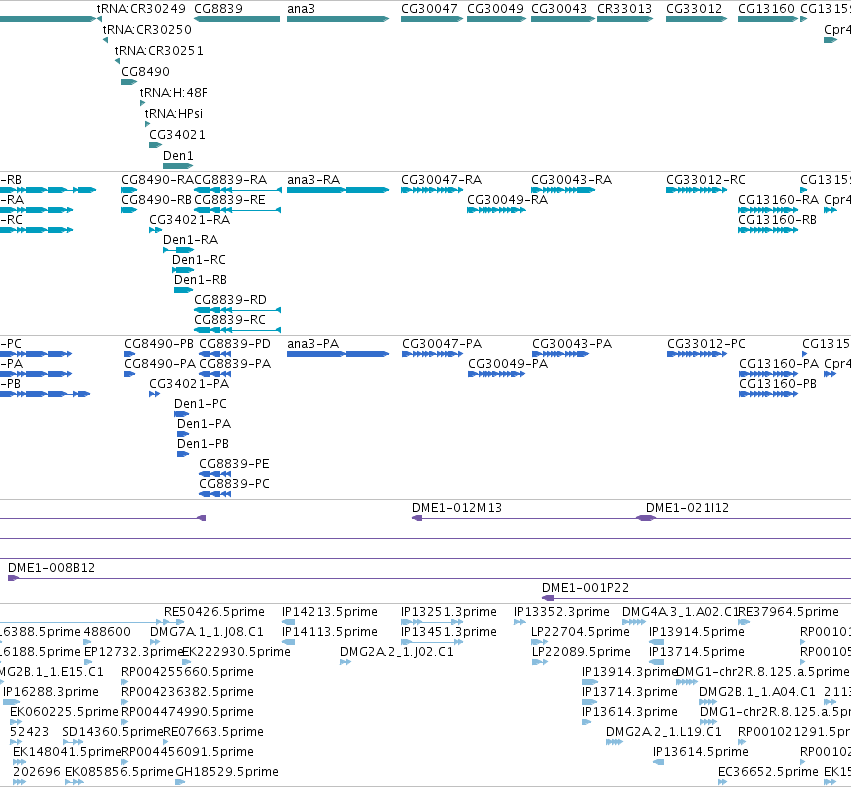
Task: Click the Den1-PA protein label
Action: 204,424
